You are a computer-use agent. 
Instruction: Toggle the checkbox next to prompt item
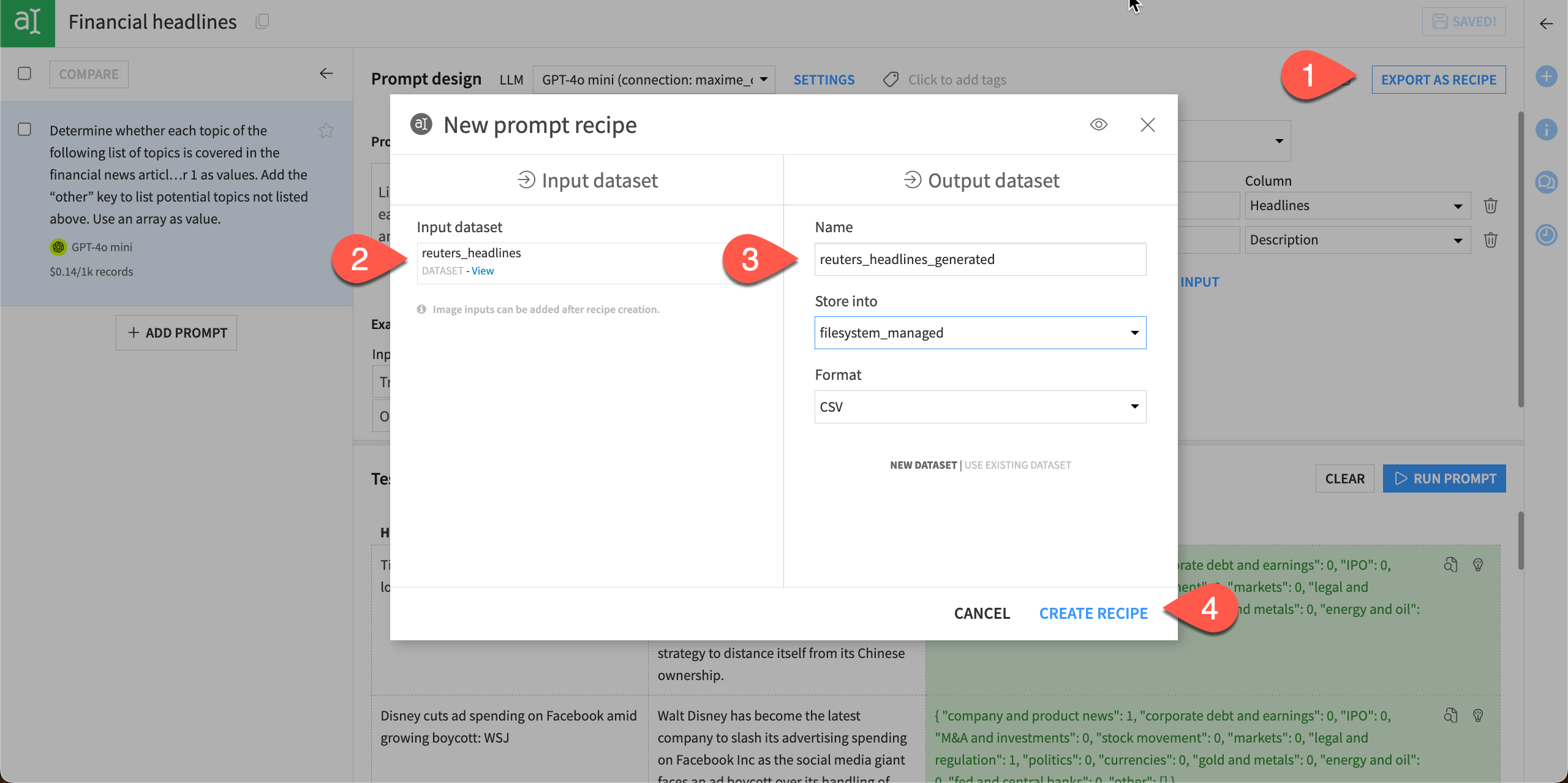click(25, 130)
